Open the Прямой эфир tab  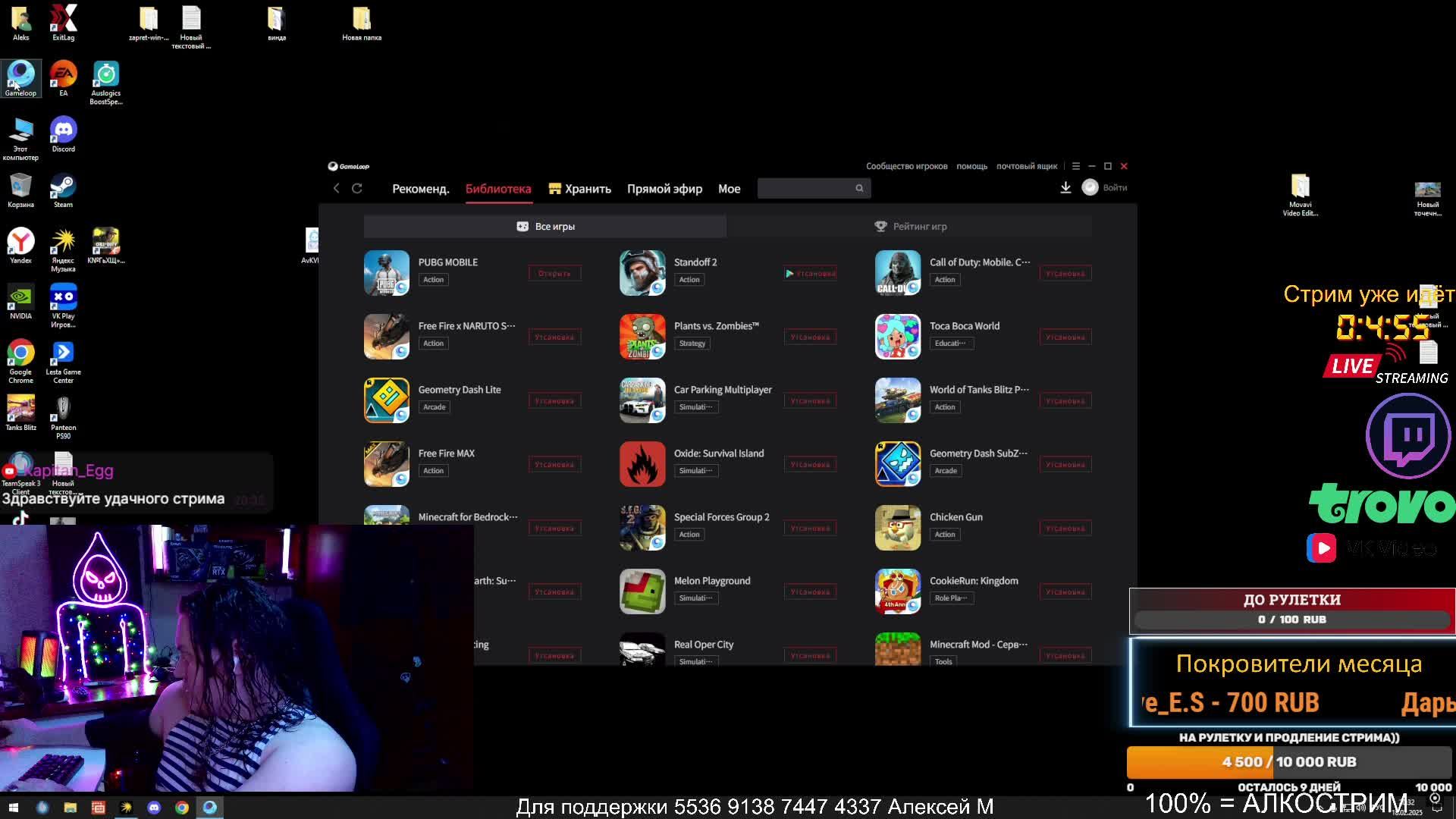pyautogui.click(x=664, y=189)
